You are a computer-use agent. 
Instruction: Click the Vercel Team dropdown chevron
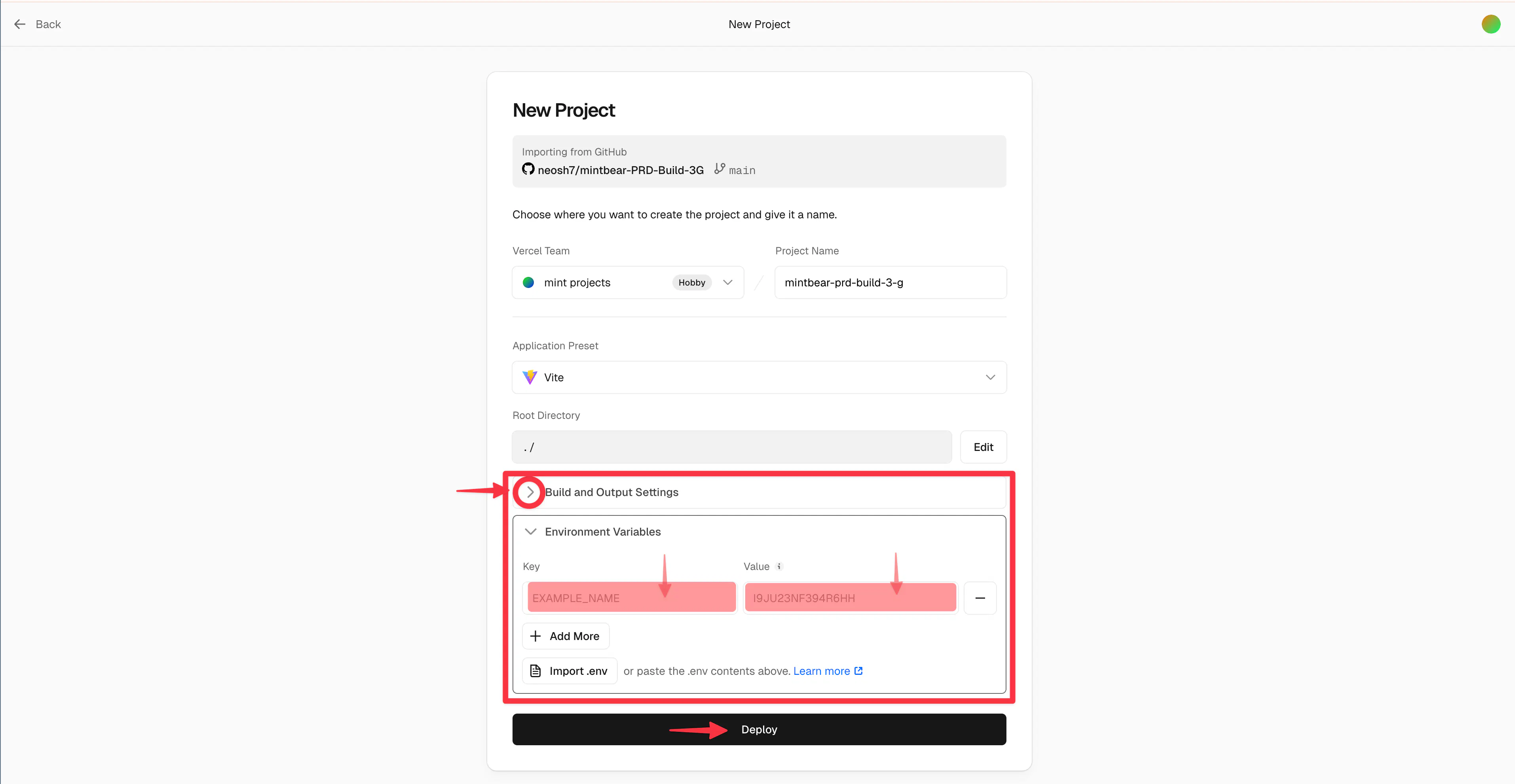pyautogui.click(x=727, y=283)
